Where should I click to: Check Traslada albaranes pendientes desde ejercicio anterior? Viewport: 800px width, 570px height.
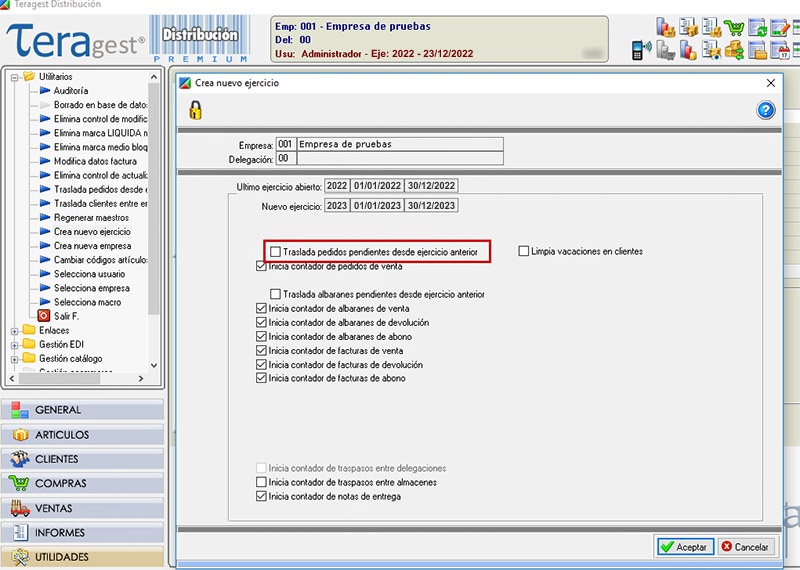click(x=276, y=294)
